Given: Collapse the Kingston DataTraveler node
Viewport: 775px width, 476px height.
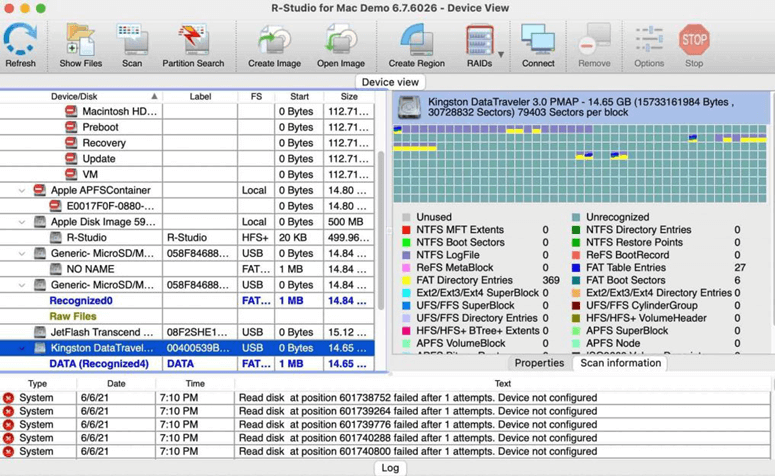Looking at the screenshot, I should click(22, 348).
